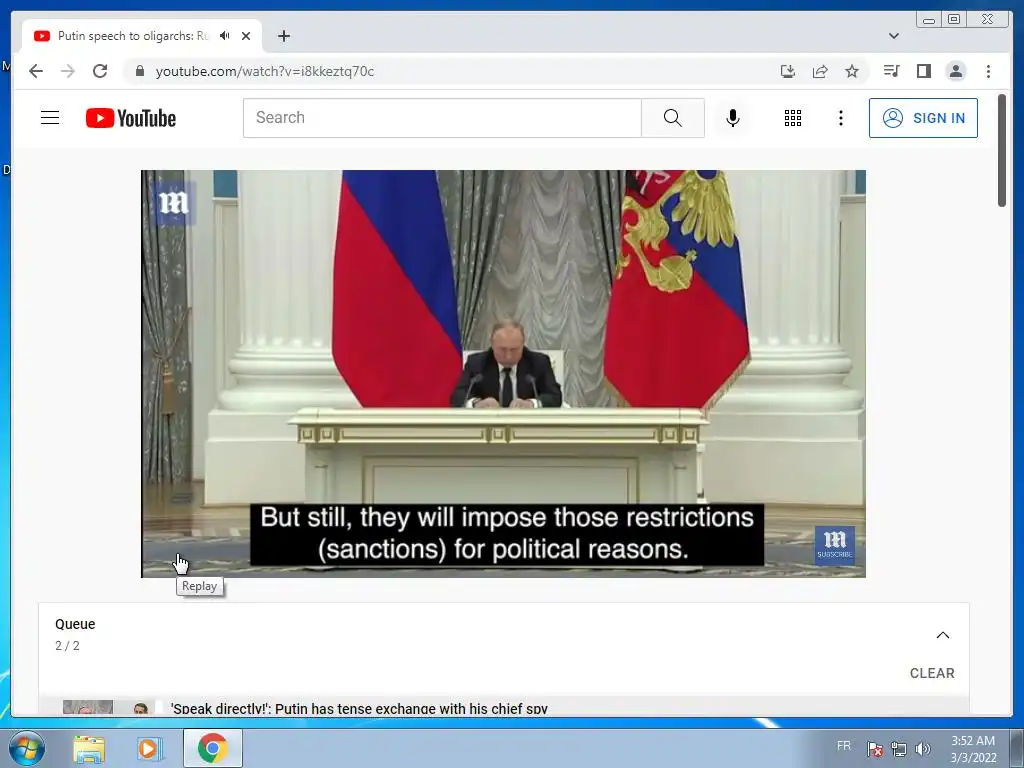Click the video player frame

pos(504,374)
